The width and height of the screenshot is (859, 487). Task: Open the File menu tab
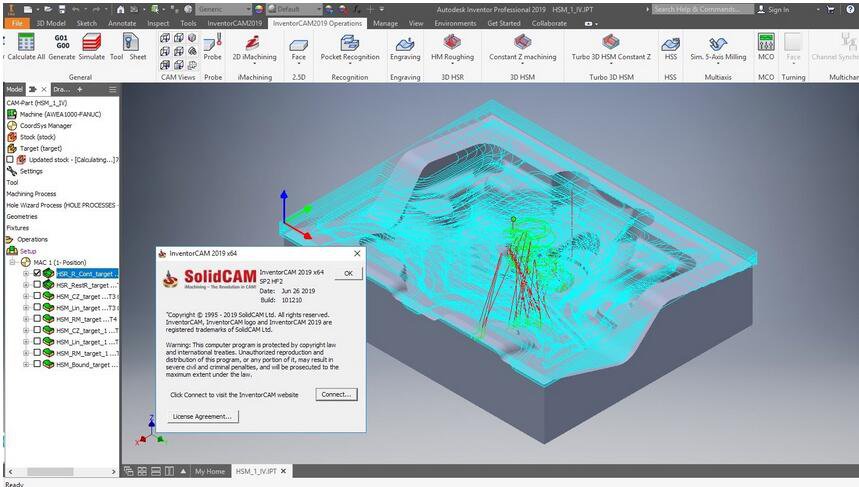17,24
